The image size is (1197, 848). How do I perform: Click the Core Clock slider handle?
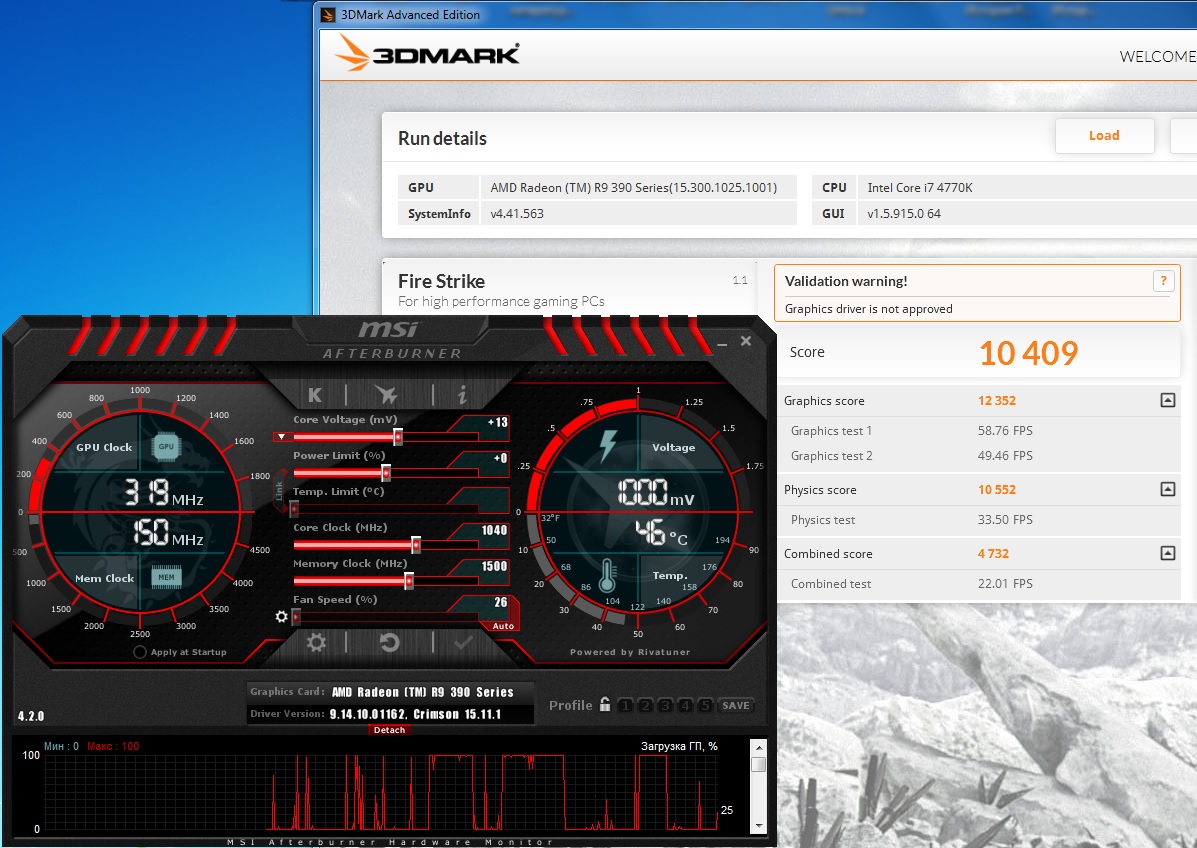click(416, 545)
